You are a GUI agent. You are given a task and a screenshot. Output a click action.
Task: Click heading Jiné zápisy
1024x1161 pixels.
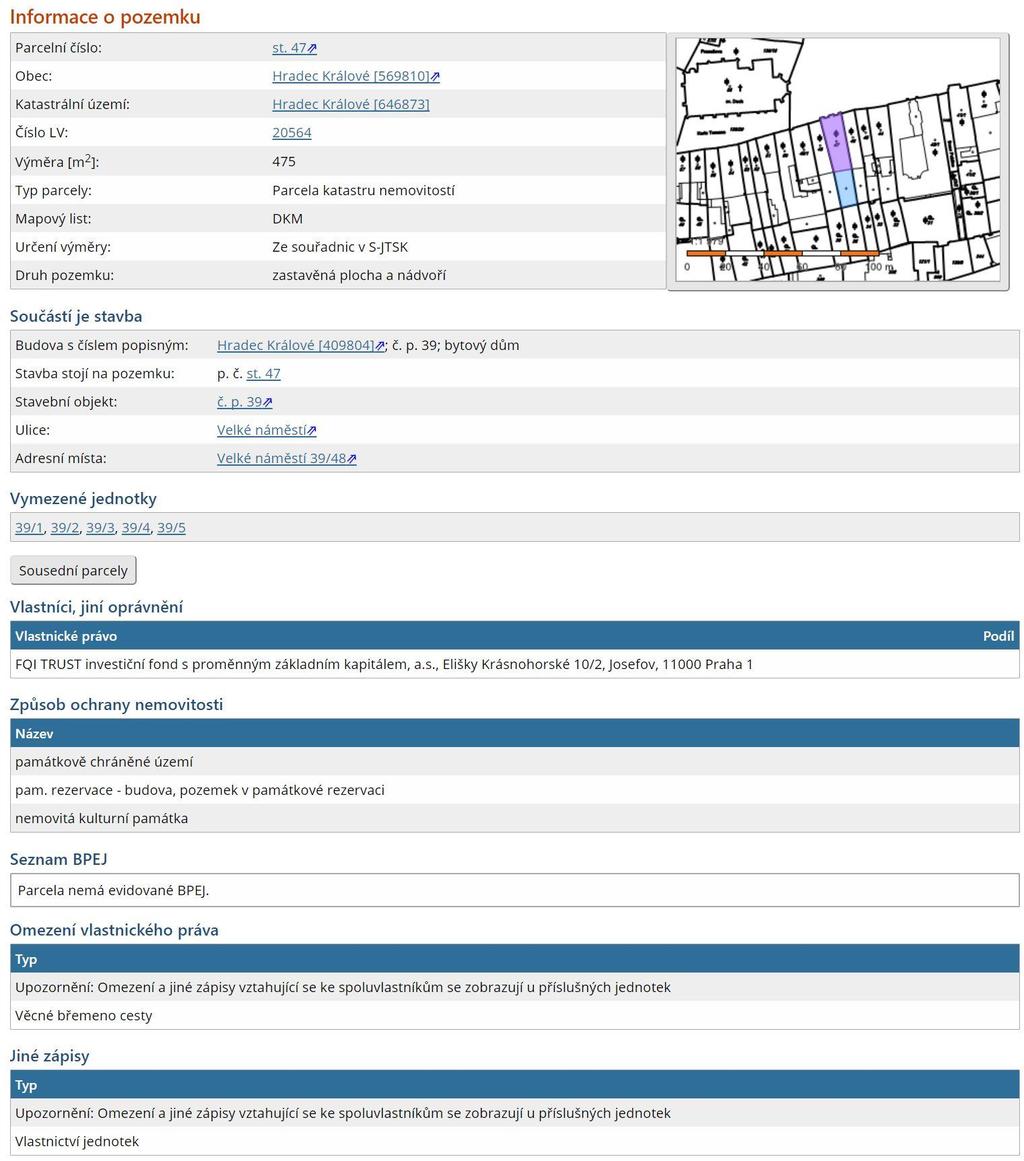coord(50,1057)
